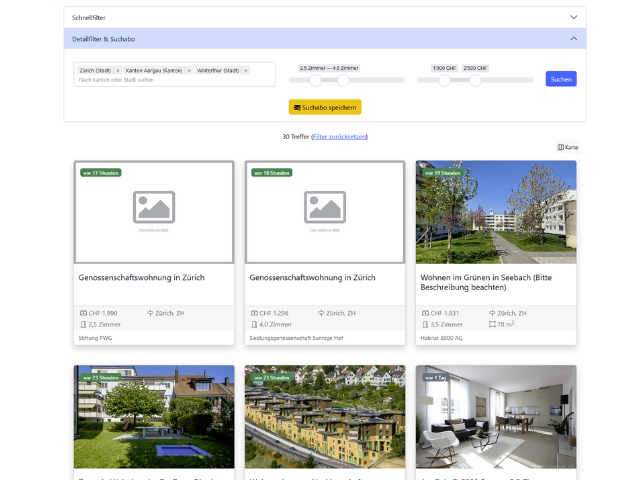Click the placeholder image of the CHF 1.296 listing
640x480 pixels.
325,212
